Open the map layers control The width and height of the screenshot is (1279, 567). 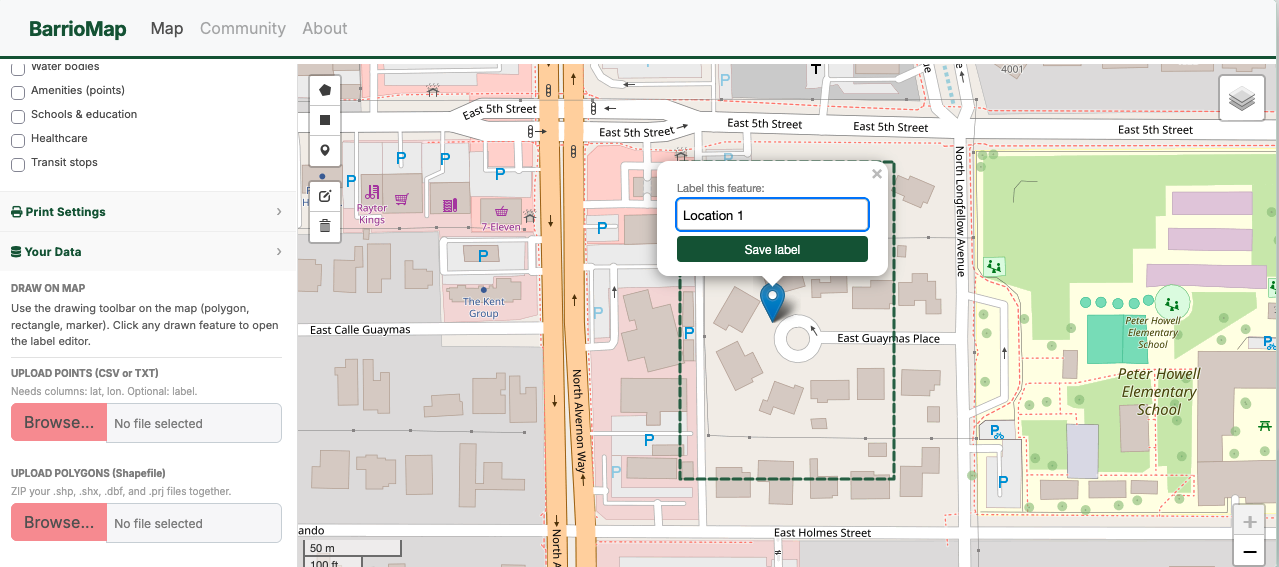pos(1242,99)
